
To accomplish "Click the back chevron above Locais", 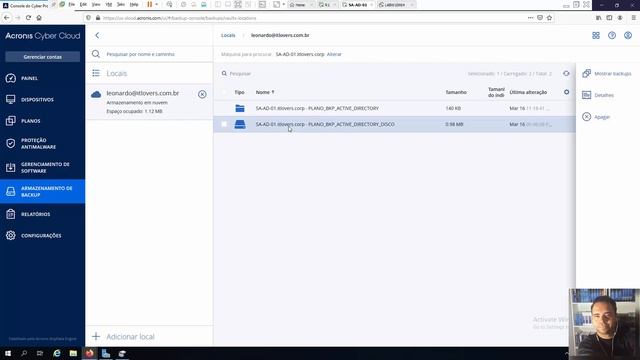I will pos(97,36).
